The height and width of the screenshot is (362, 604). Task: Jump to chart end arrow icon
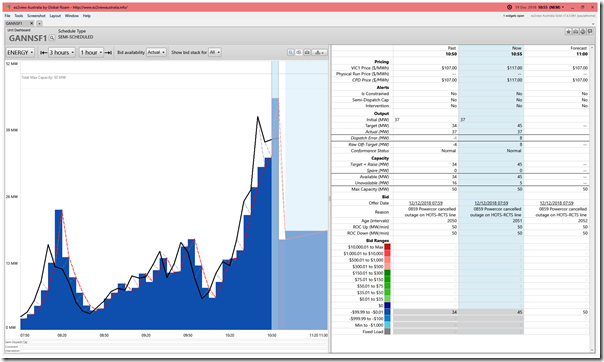108,52
